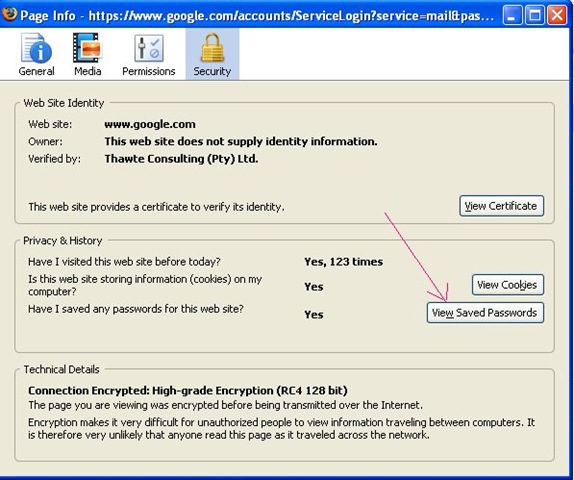This screenshot has width=574, height=480.
Task: Click the 'Have I visited this web site' question
Action: 124,262
